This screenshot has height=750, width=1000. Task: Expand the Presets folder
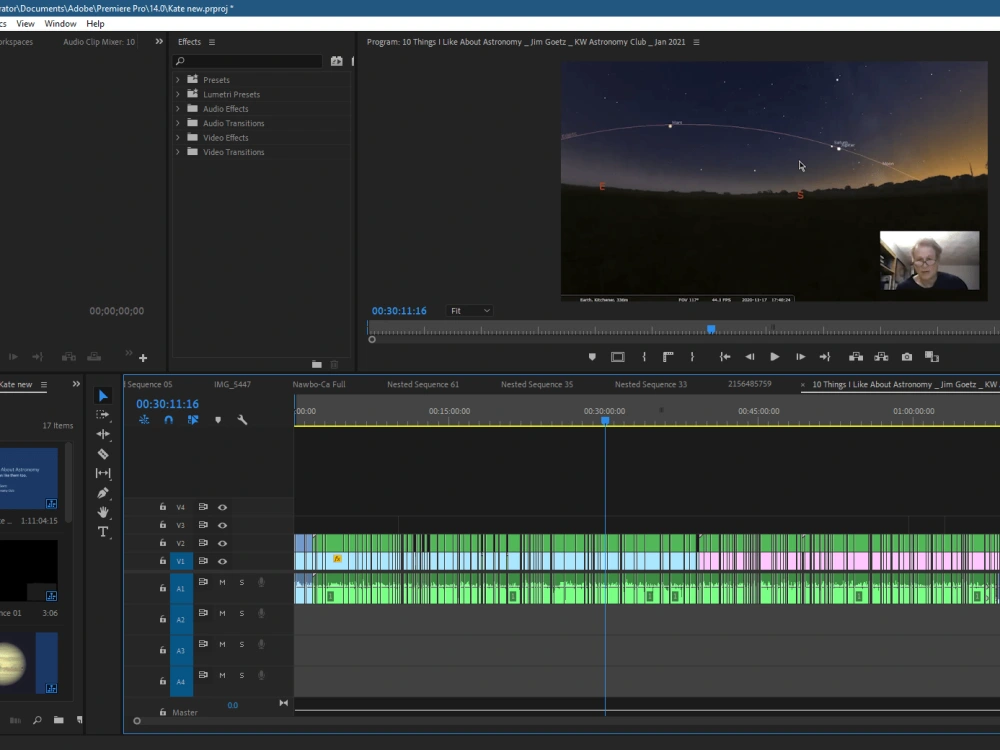point(178,80)
